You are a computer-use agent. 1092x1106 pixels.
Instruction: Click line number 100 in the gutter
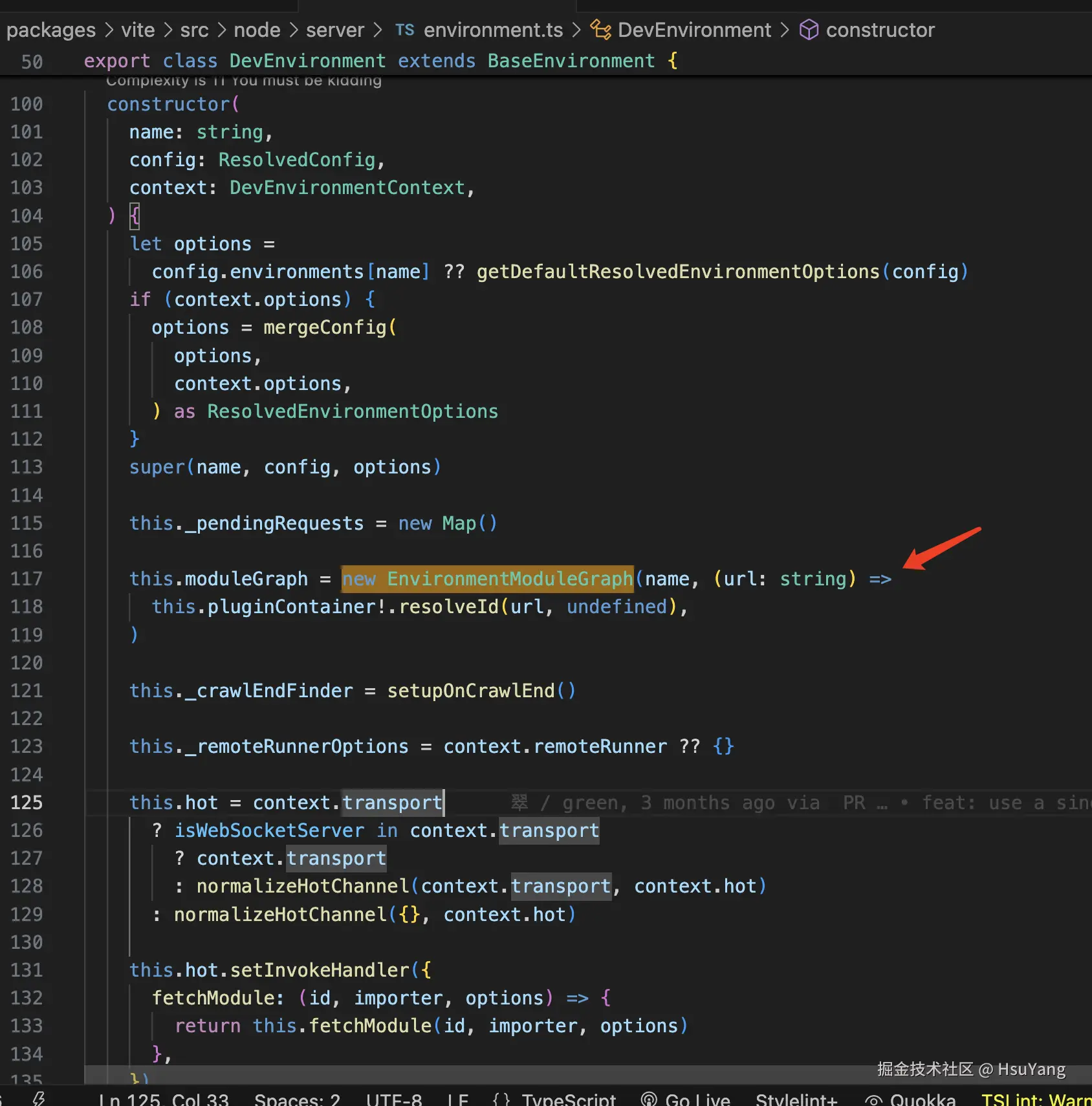click(27, 104)
